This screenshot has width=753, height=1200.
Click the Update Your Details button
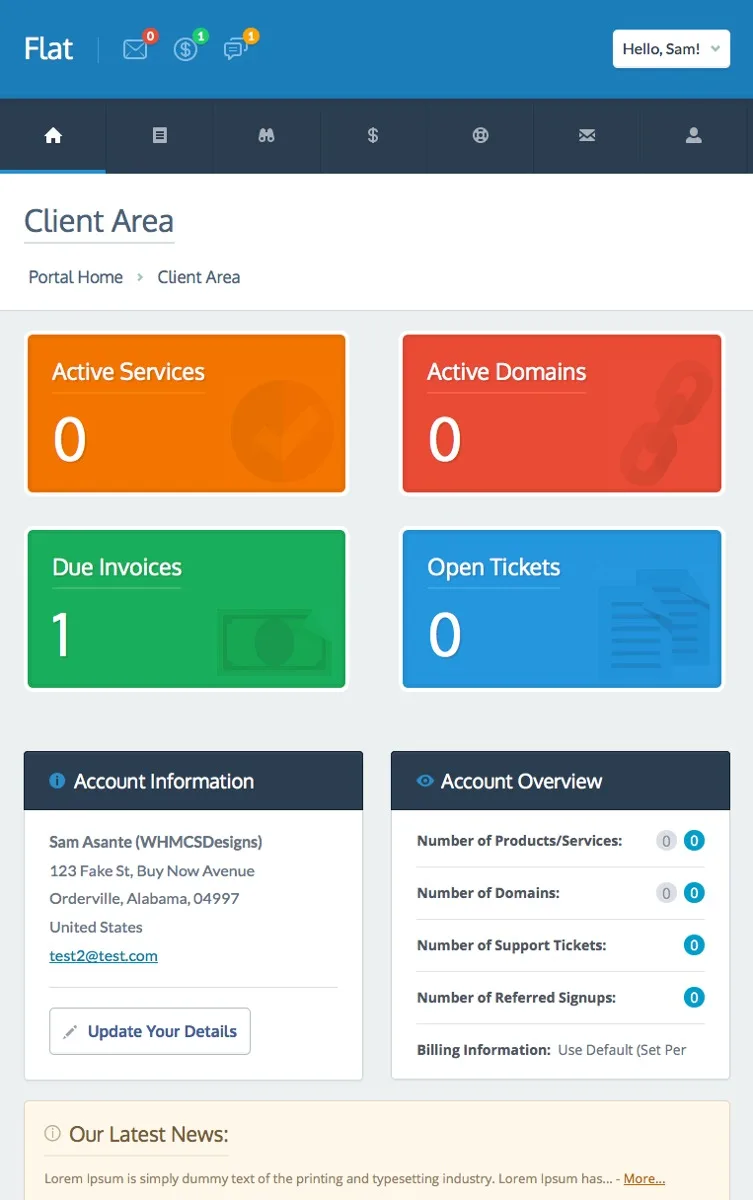(x=150, y=1031)
